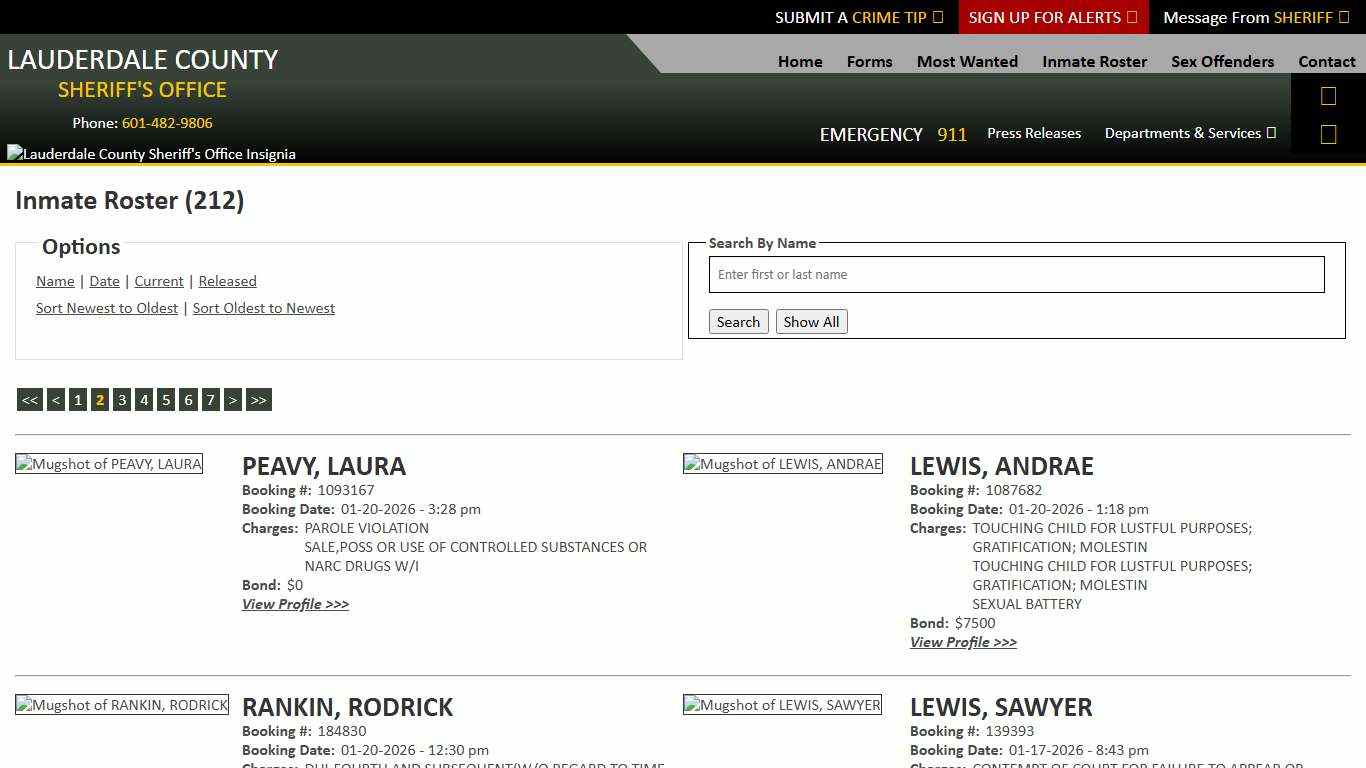The height and width of the screenshot is (768, 1366).
Task: Click Show All to list every inmate
Action: [811, 321]
